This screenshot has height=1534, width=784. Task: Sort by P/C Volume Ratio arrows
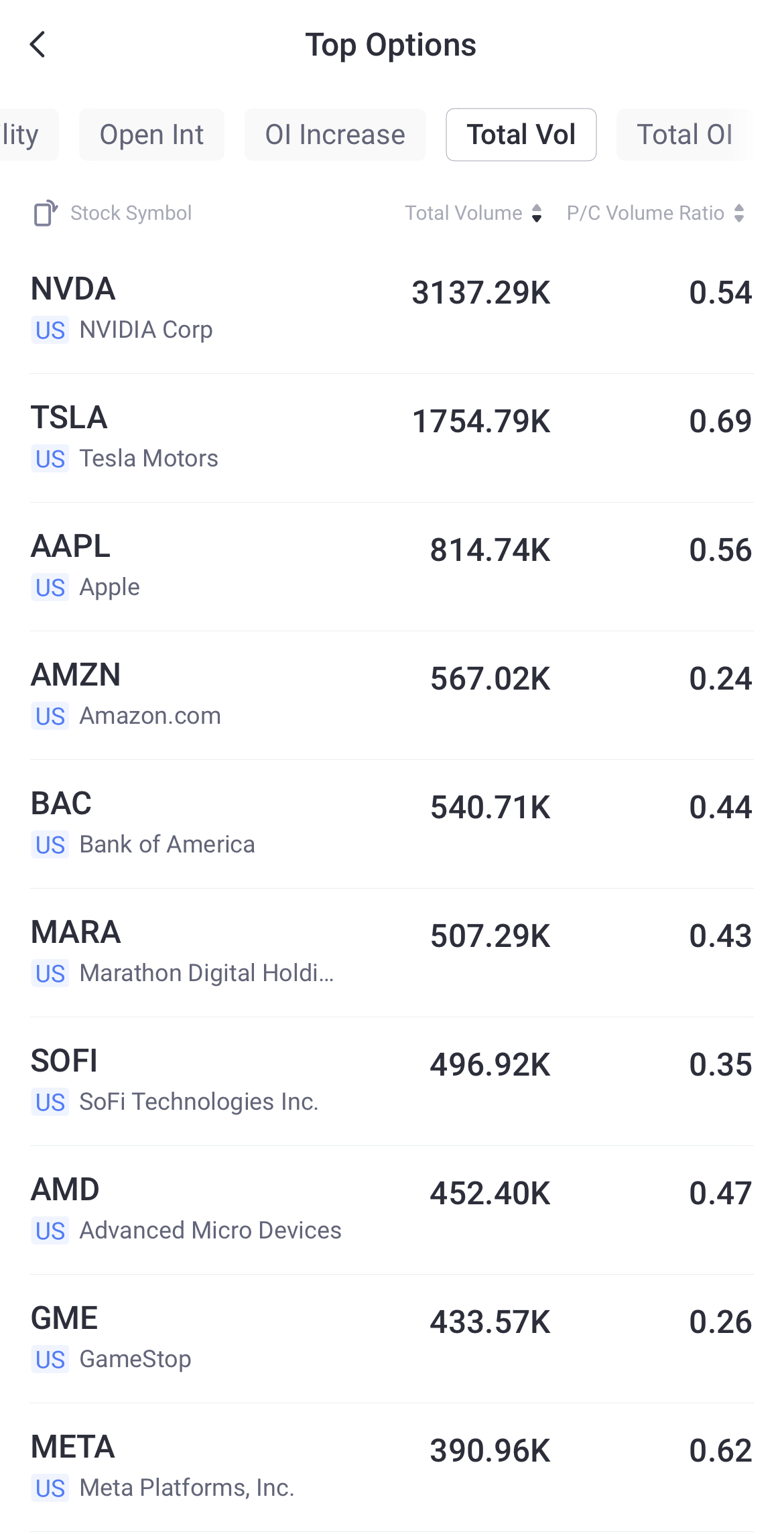coord(739,213)
